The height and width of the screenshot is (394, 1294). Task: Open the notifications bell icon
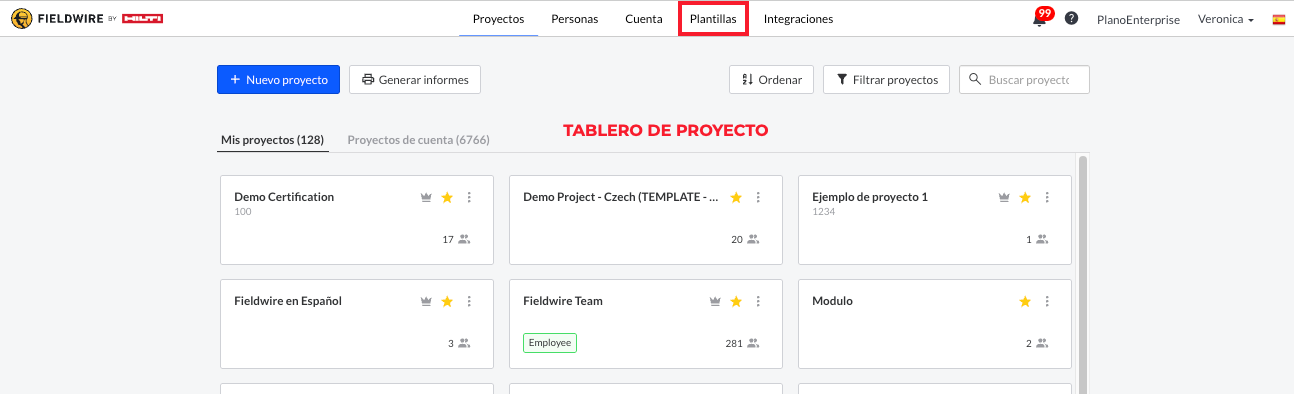click(x=1040, y=19)
